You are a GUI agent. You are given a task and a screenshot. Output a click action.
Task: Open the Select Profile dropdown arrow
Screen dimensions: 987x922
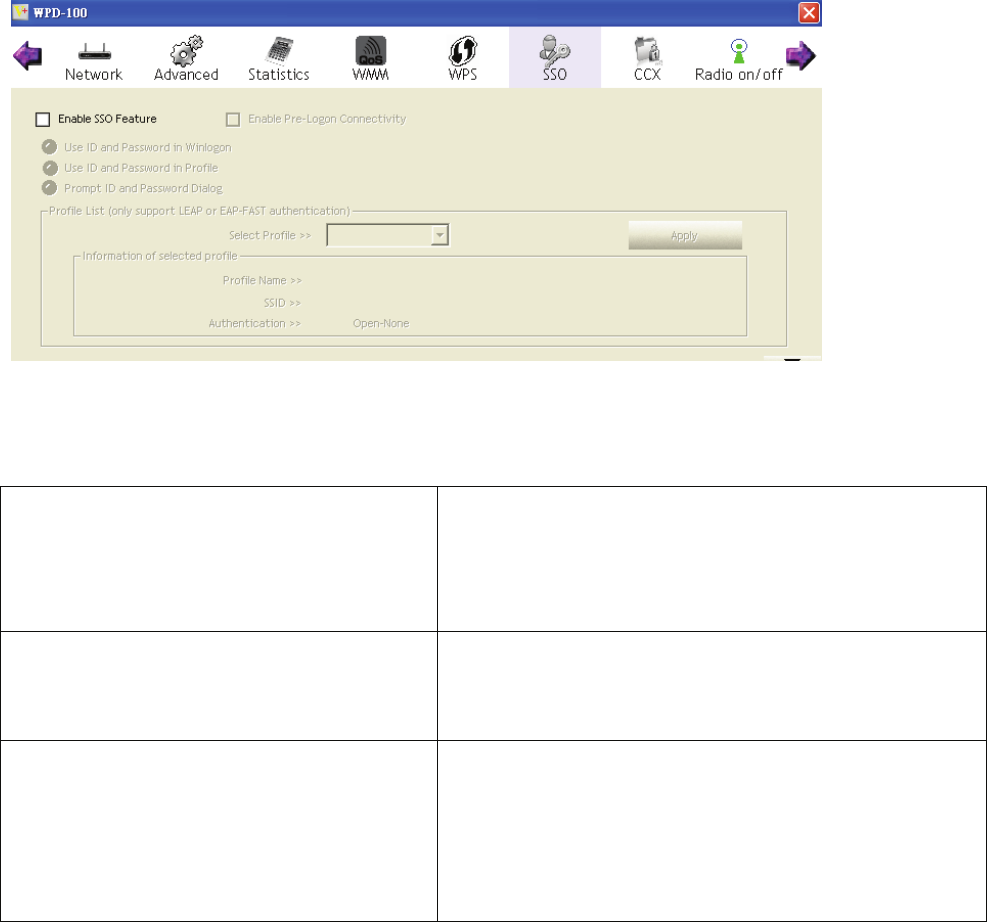coord(440,235)
